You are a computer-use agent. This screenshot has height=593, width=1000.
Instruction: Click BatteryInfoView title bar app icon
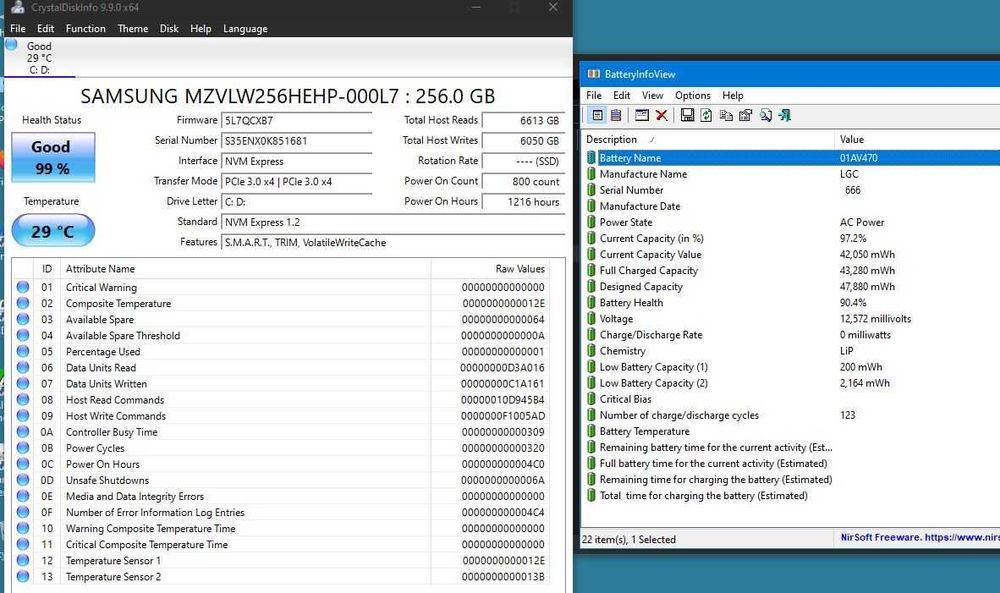click(594, 74)
